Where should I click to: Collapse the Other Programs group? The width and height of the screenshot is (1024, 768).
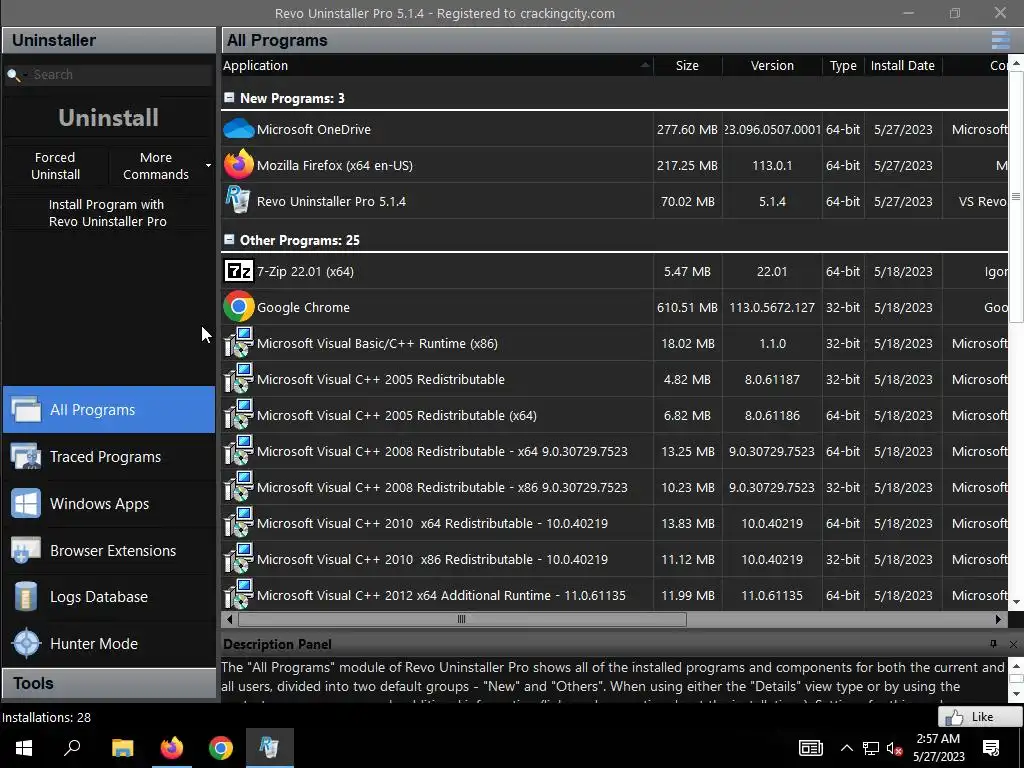pos(229,239)
